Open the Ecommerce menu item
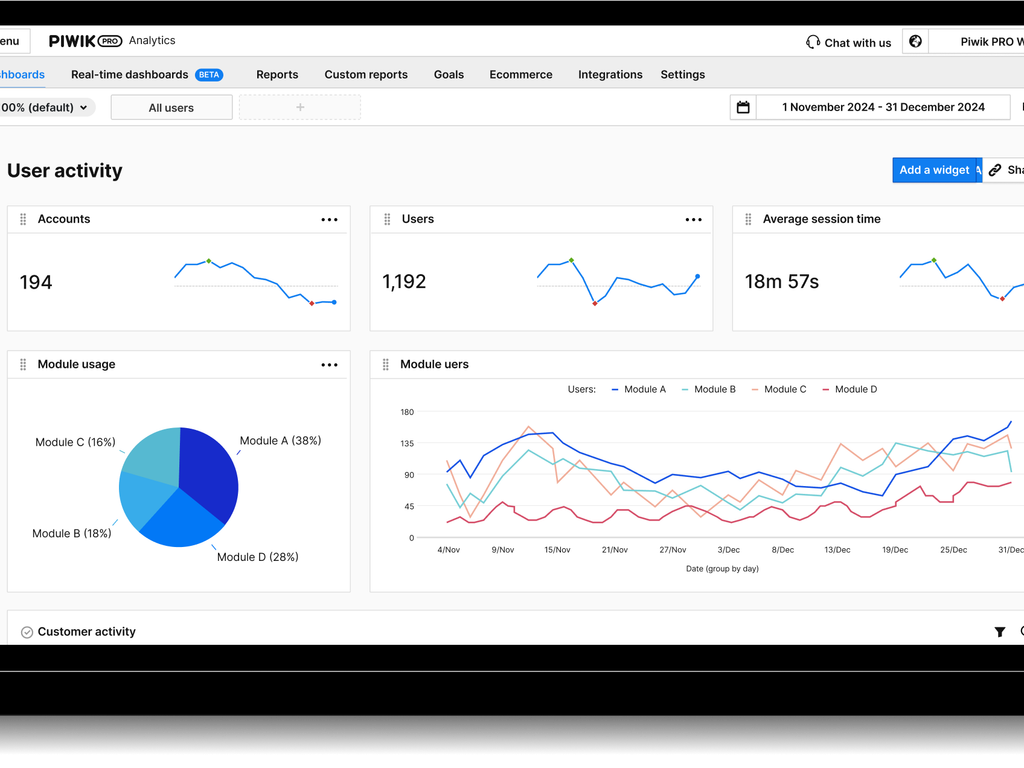The width and height of the screenshot is (1024, 768). tap(520, 74)
